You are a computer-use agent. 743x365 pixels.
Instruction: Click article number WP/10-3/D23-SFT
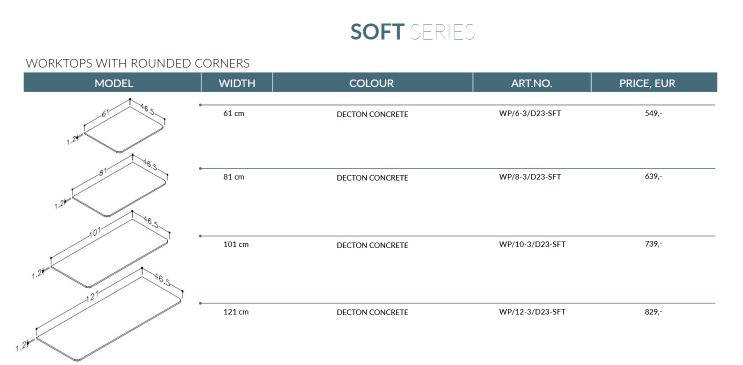coord(532,245)
